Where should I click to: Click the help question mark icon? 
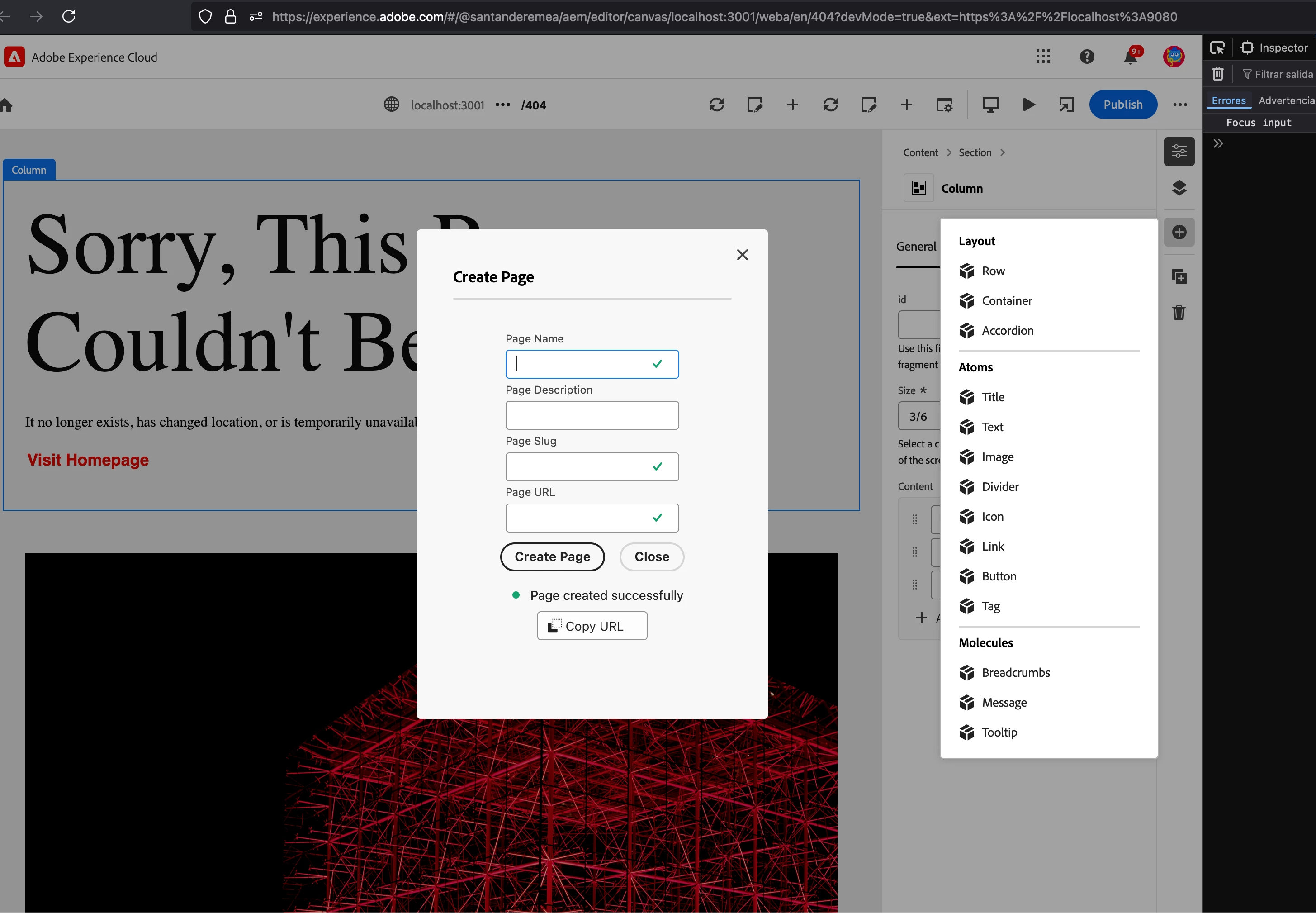coord(1087,57)
